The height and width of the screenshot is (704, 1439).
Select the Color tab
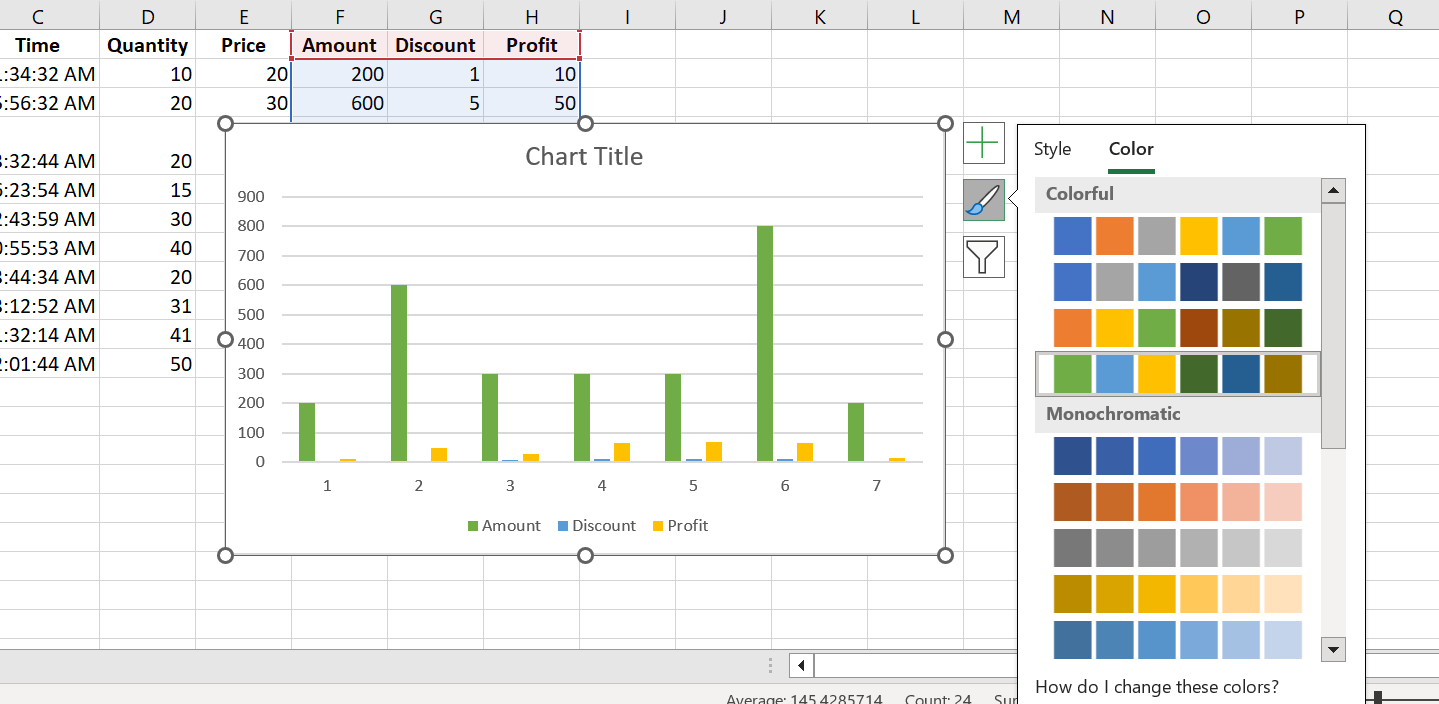1131,149
